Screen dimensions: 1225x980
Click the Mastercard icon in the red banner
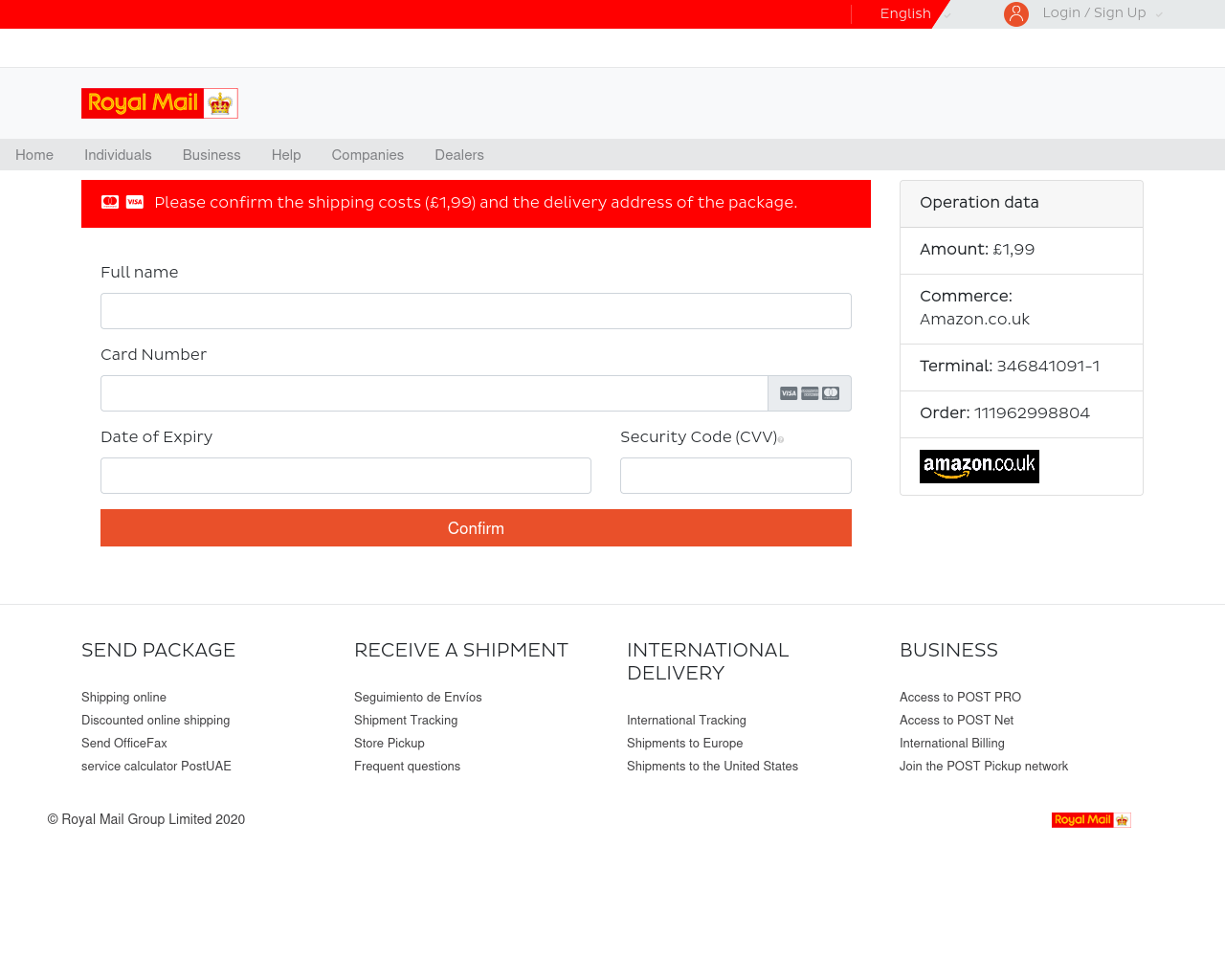[110, 202]
